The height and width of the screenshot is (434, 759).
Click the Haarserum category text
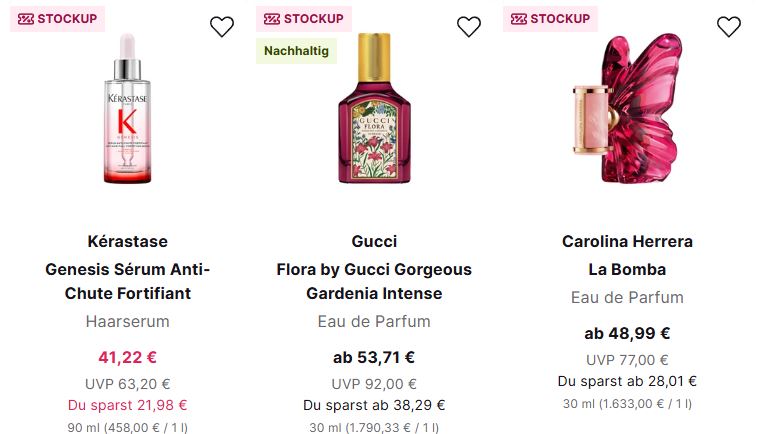(127, 322)
